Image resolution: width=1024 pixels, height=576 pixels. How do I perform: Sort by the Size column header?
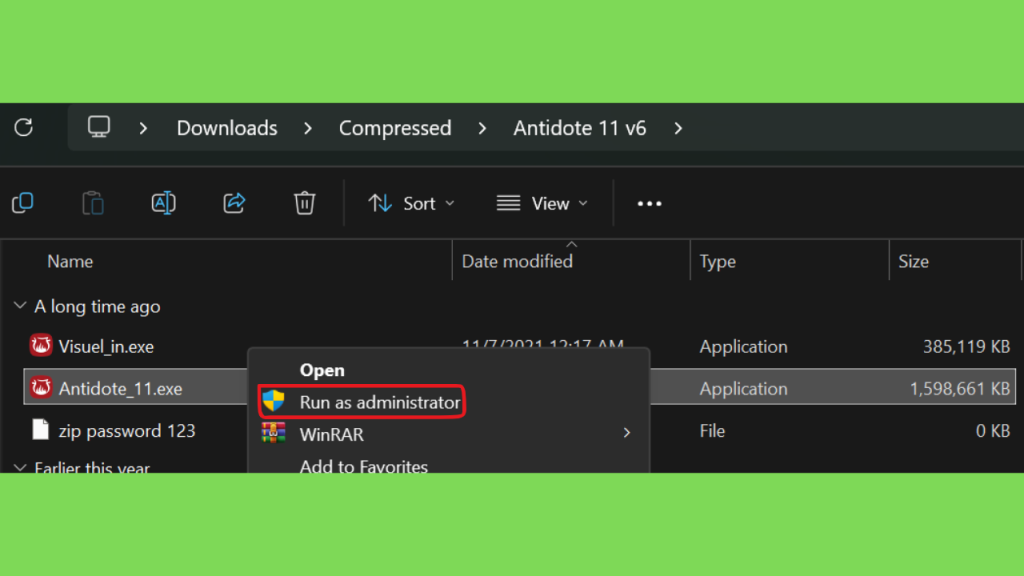click(x=913, y=261)
